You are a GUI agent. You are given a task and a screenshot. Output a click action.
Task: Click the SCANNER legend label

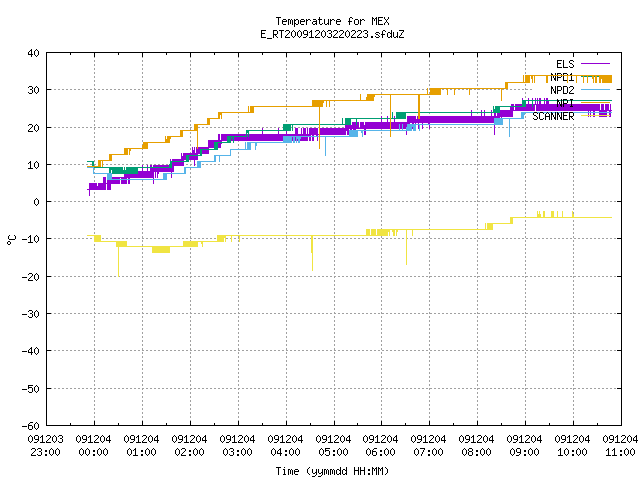(x=553, y=116)
